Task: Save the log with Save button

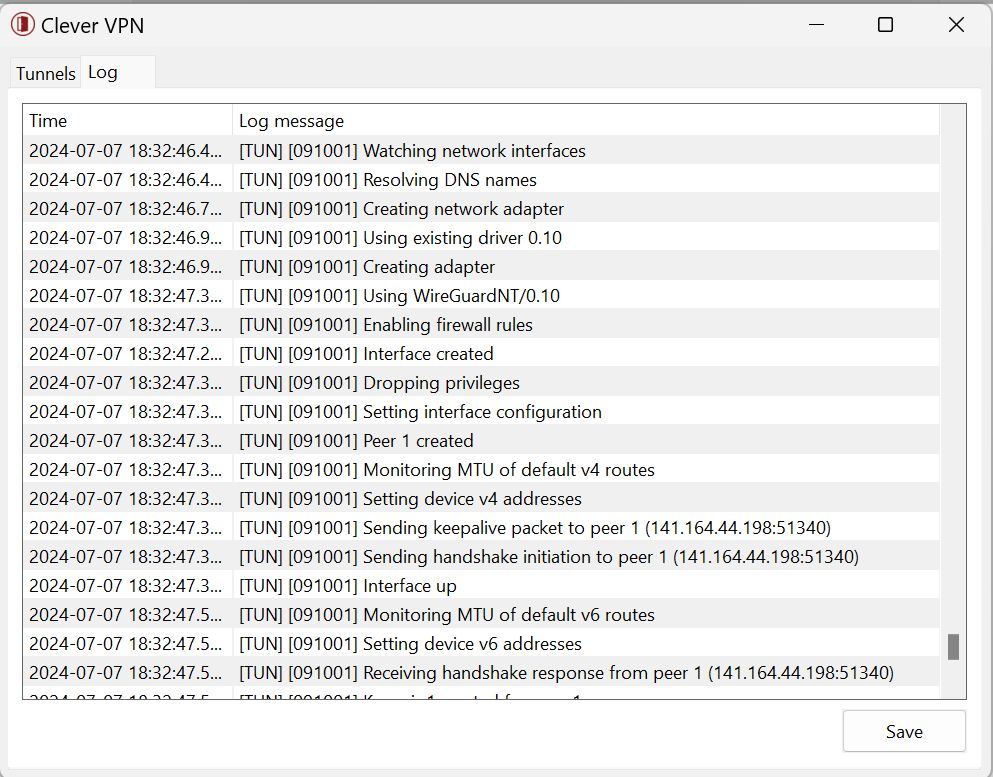Action: coord(904,731)
